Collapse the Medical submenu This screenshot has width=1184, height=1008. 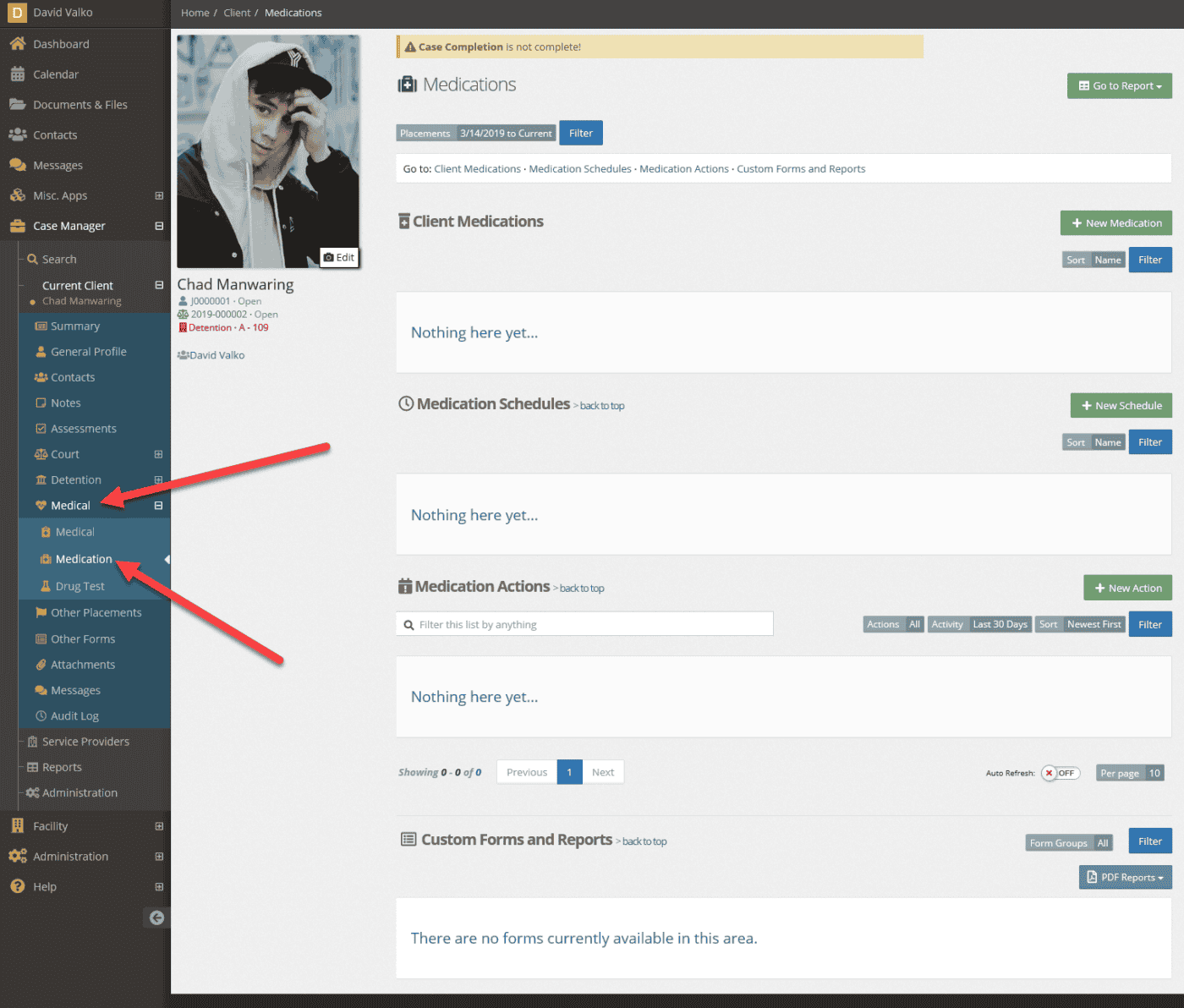coord(158,506)
